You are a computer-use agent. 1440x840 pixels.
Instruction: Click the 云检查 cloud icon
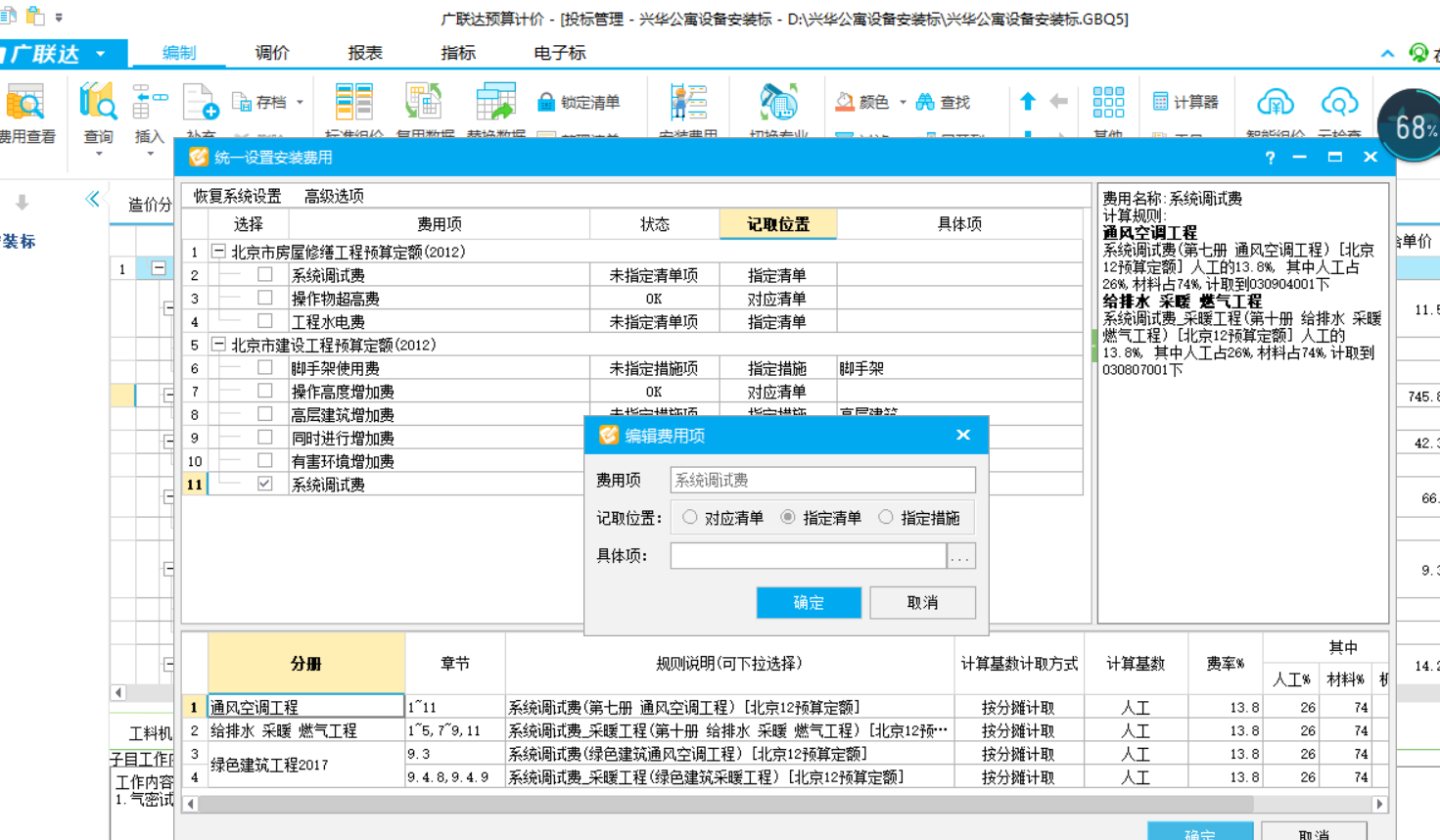pos(1339,102)
